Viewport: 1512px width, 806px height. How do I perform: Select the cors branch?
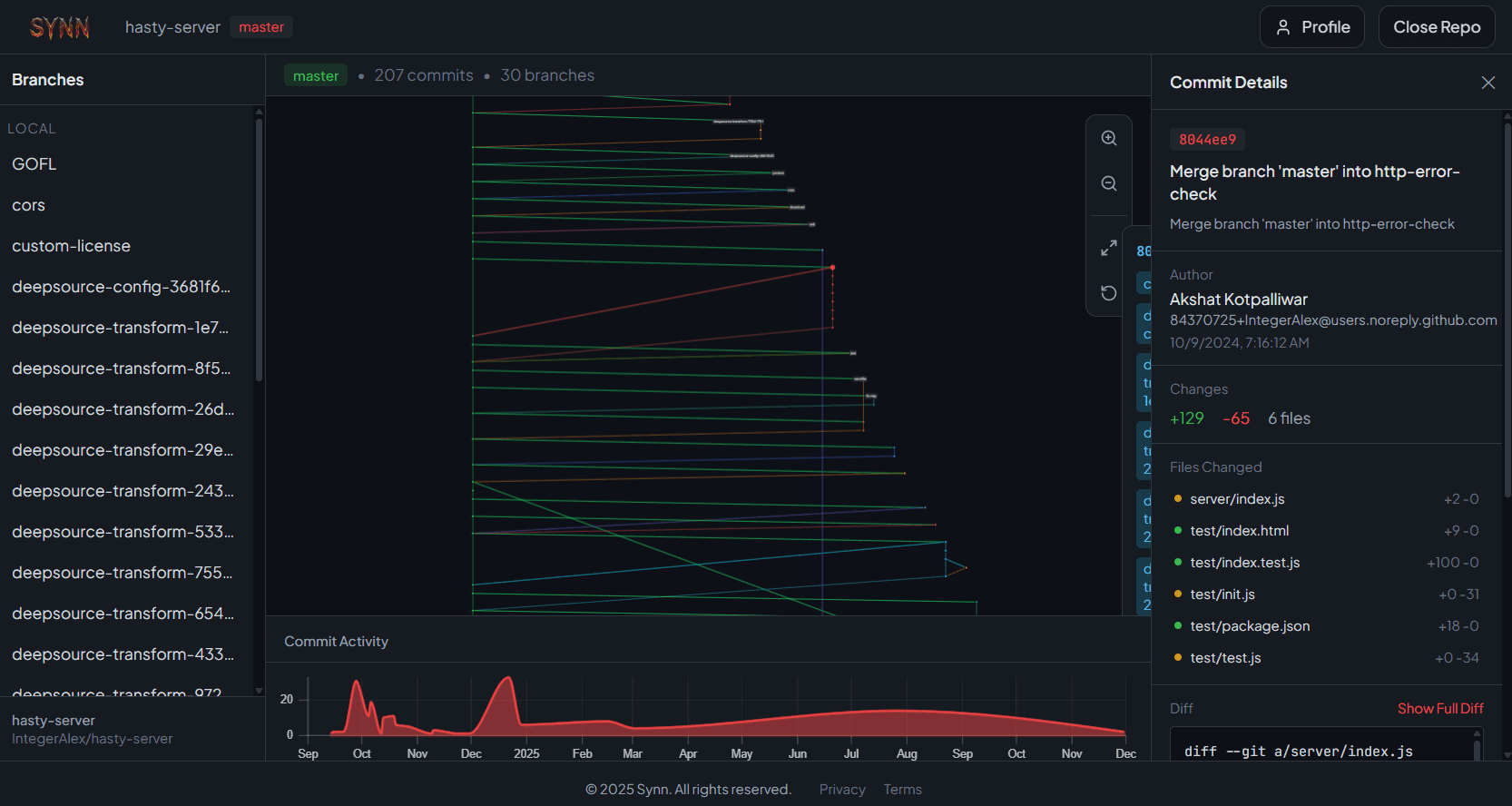click(x=28, y=205)
